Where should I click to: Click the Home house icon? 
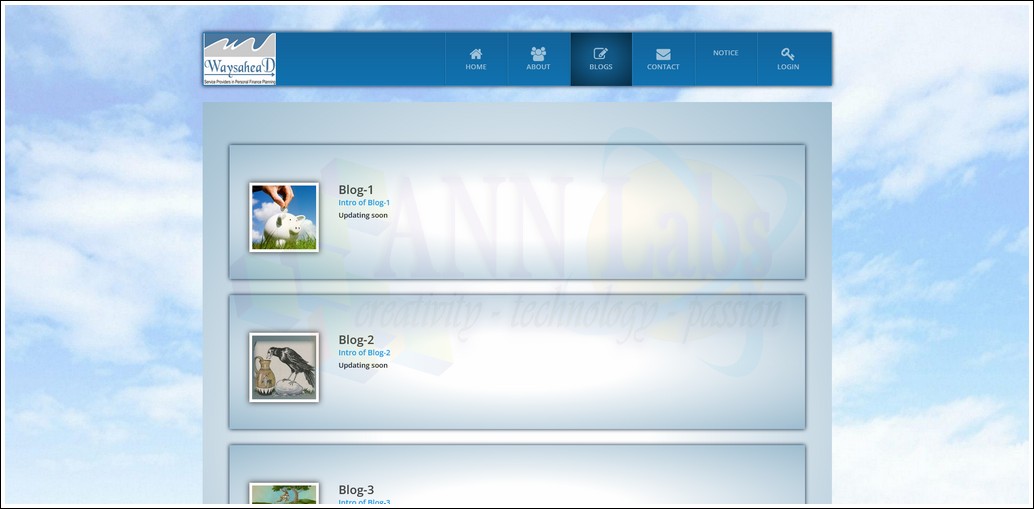(476, 54)
